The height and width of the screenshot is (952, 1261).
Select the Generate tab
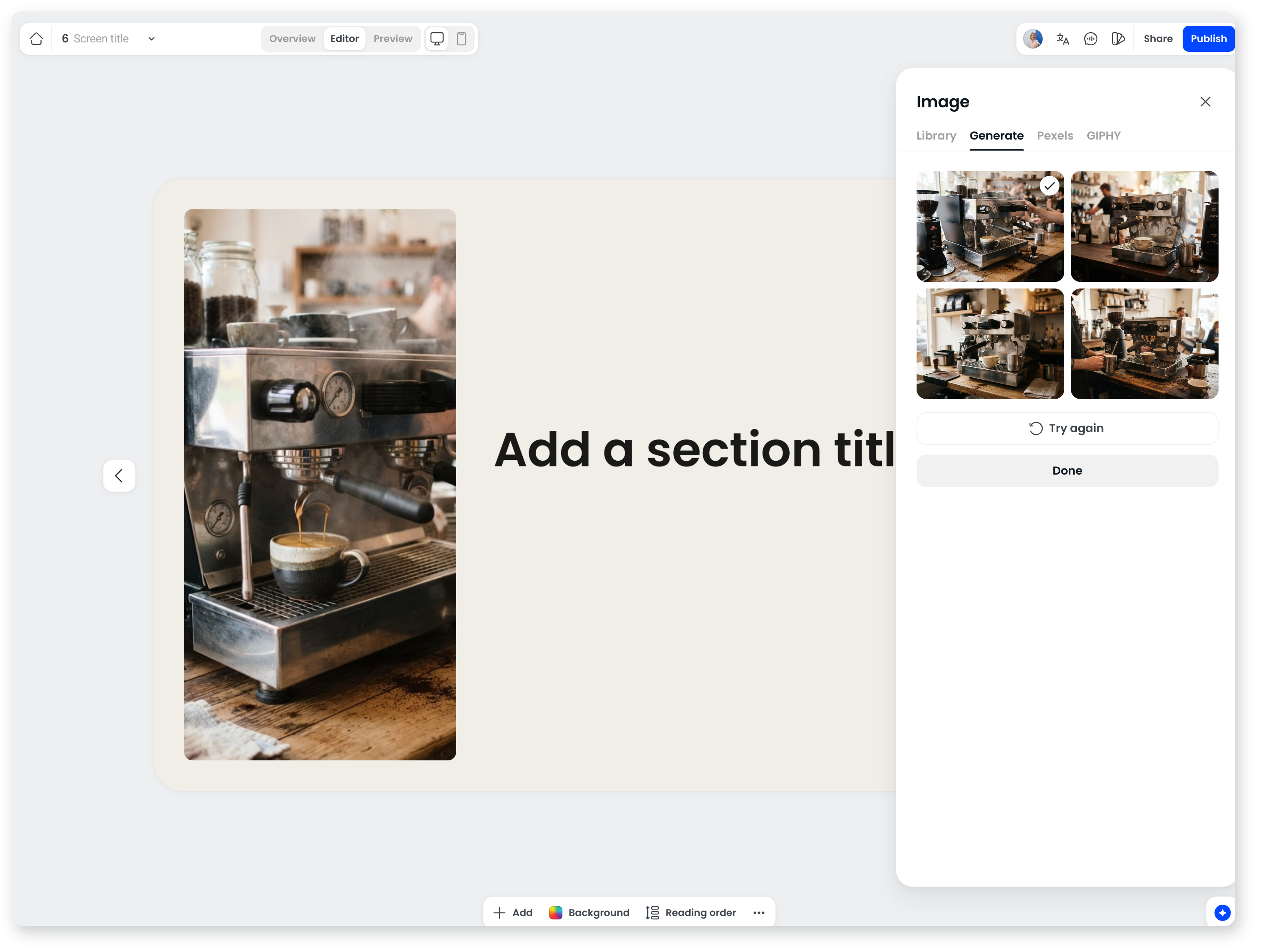(x=997, y=136)
